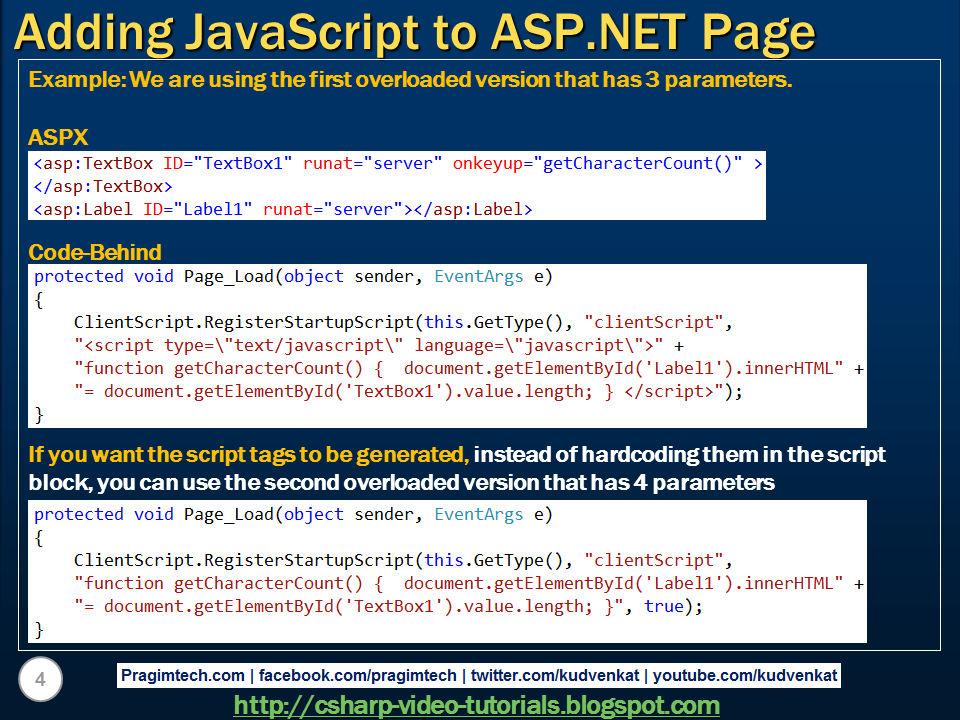
Task: Click the page number circle showing 4
Action: (40, 679)
